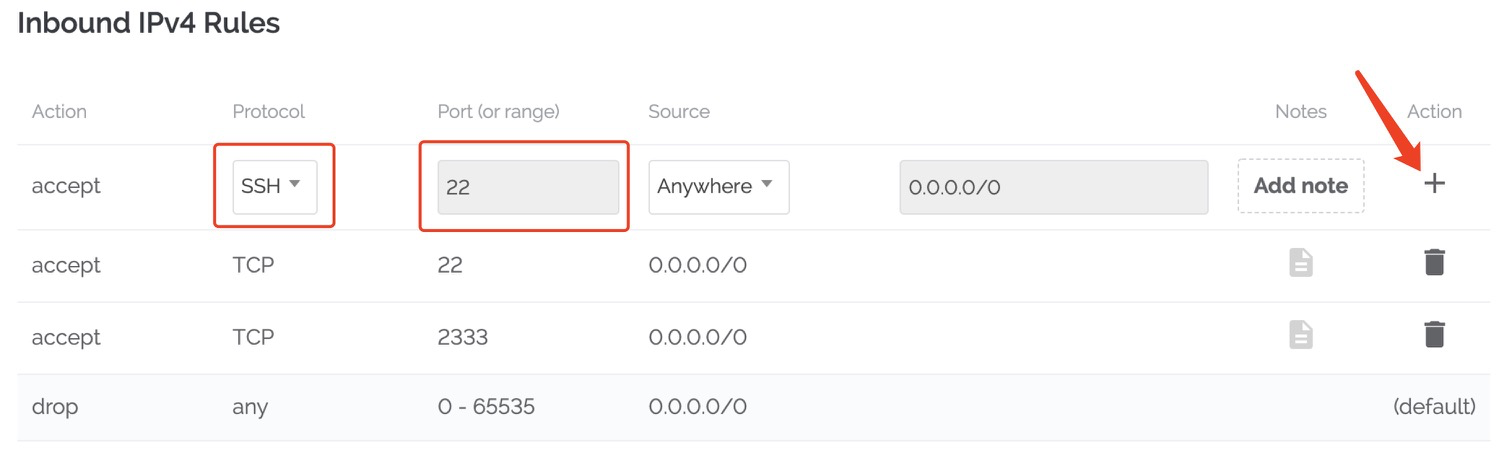1512x452 pixels.
Task: Select the 0.0.0.0/0 source input field
Action: pos(1054,187)
